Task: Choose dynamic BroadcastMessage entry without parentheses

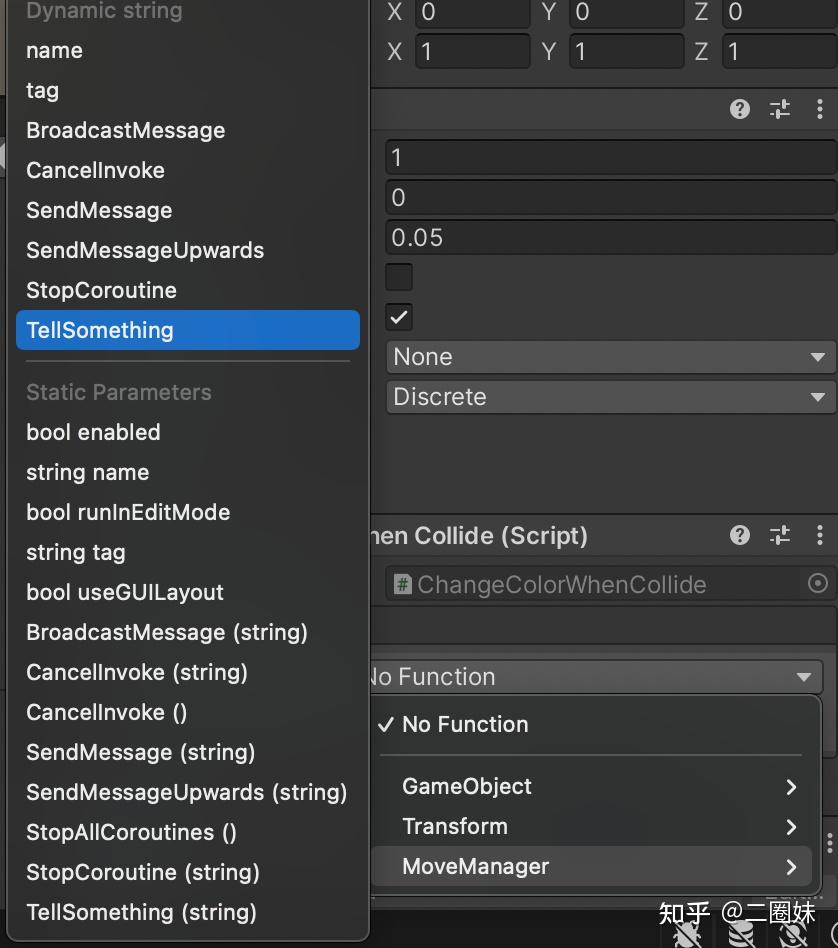Action: pos(188,131)
